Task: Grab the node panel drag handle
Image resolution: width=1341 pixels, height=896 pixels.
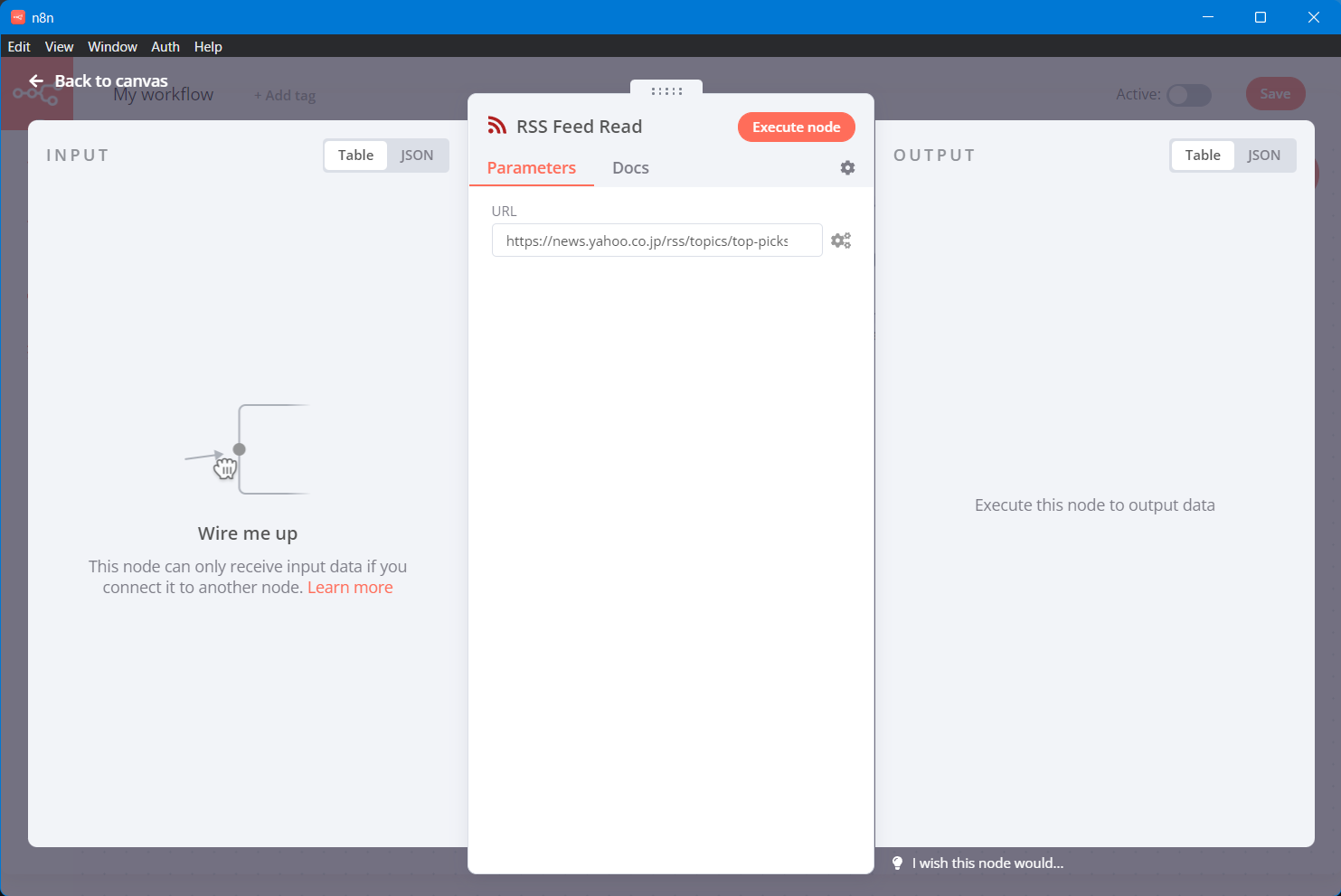Action: (x=666, y=90)
